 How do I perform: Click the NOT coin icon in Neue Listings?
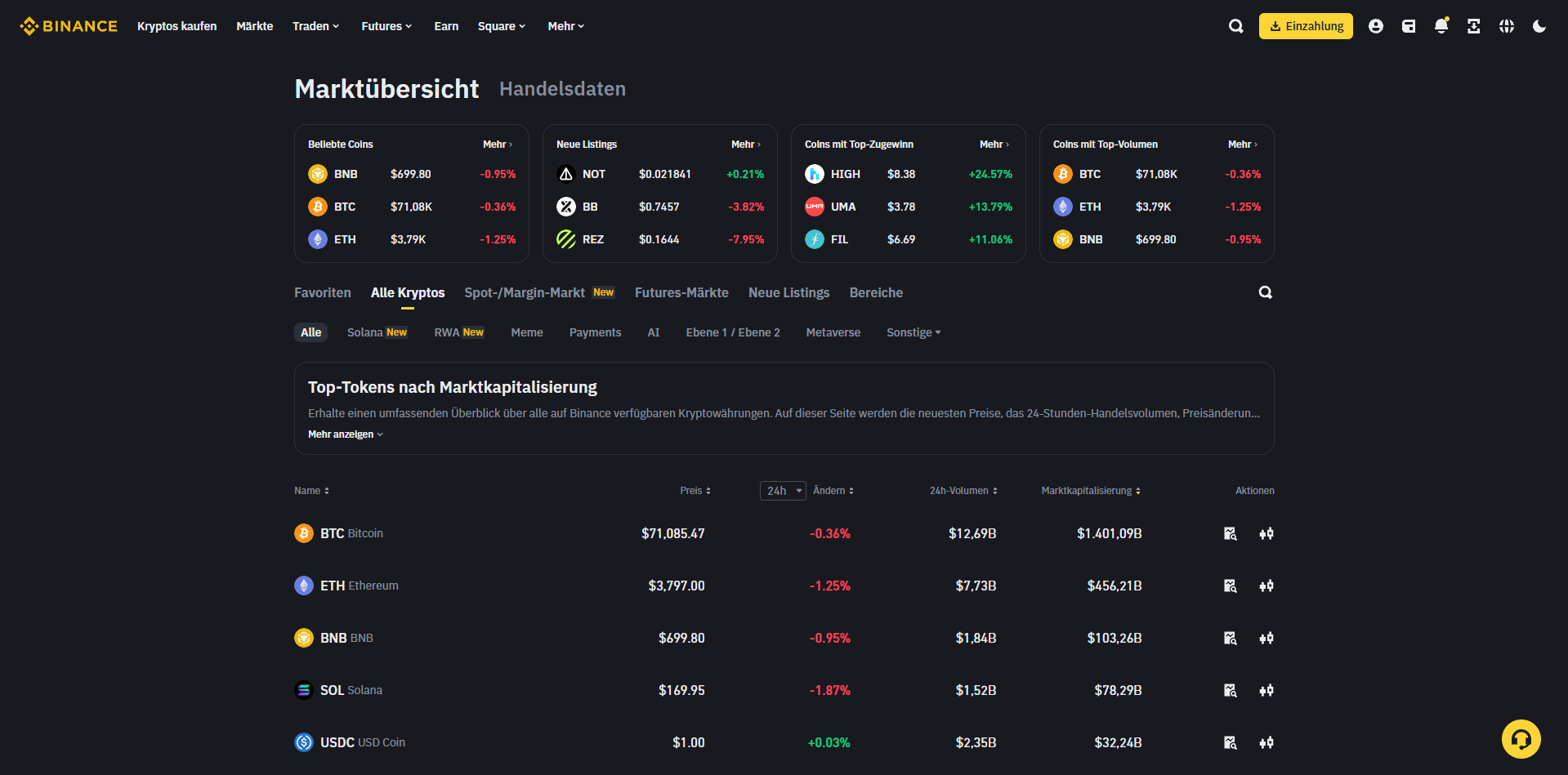coord(566,174)
